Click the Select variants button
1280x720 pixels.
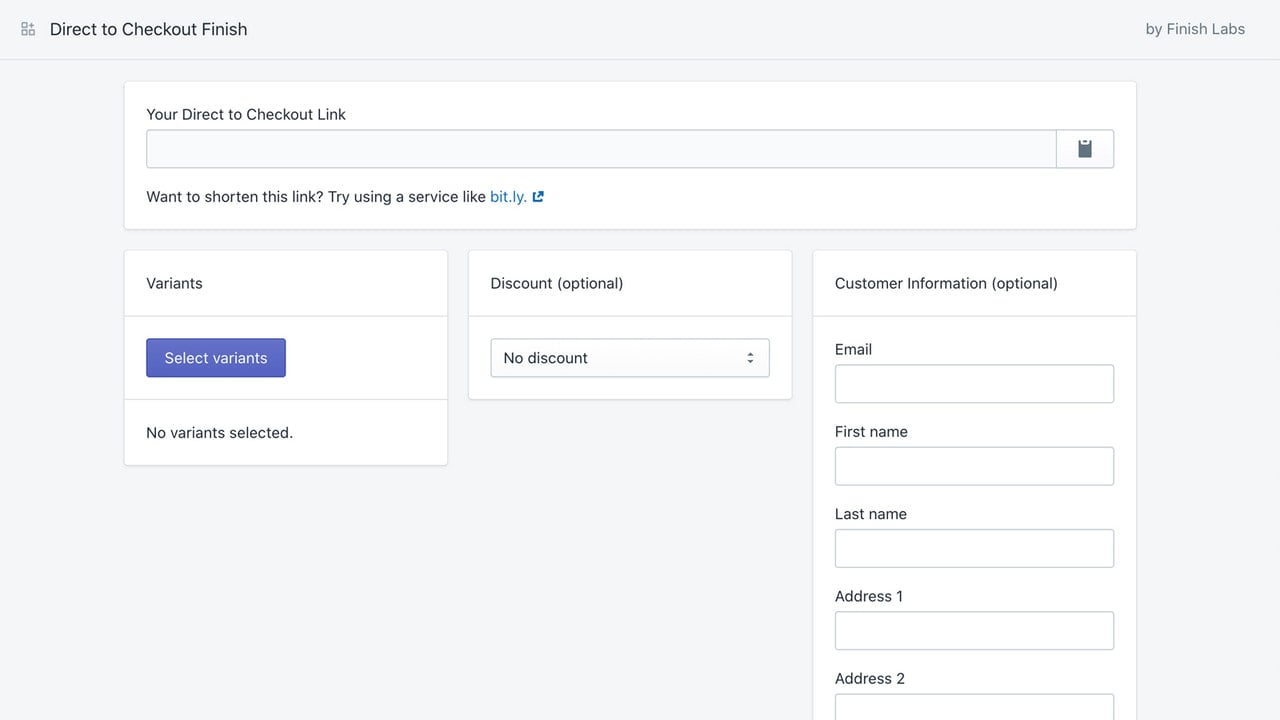tap(216, 358)
